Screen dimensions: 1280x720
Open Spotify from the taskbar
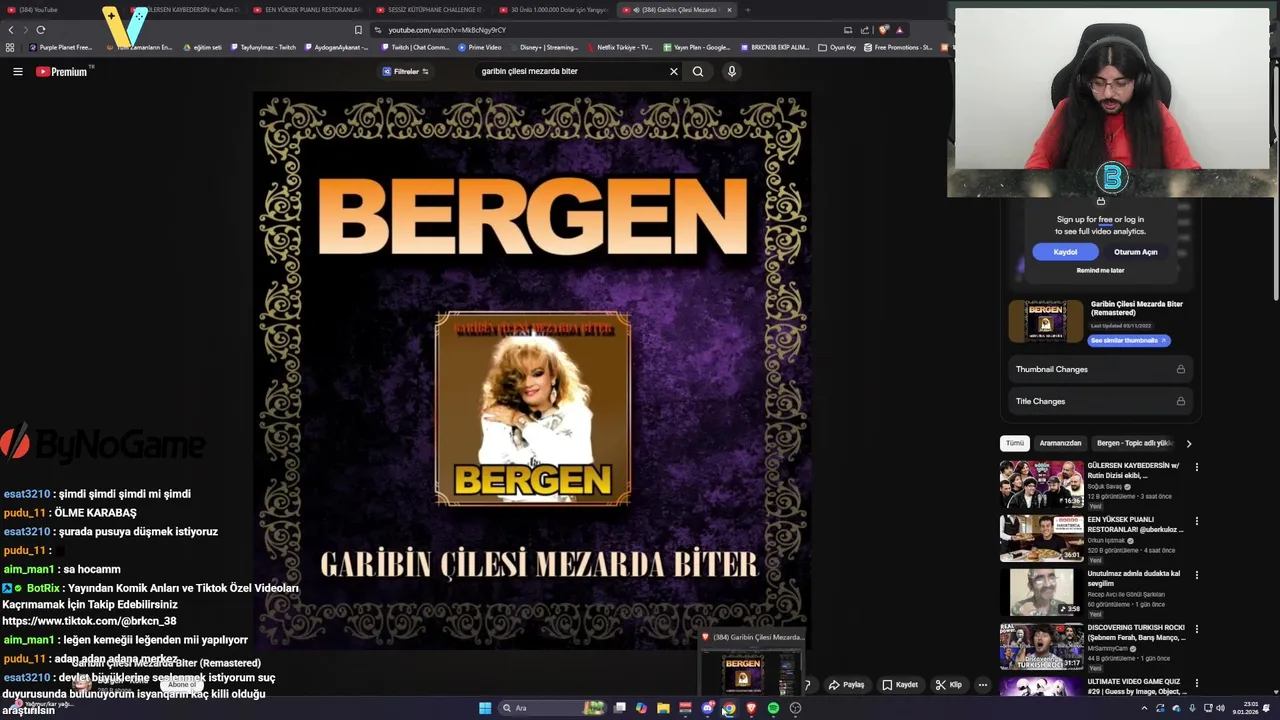(773, 708)
